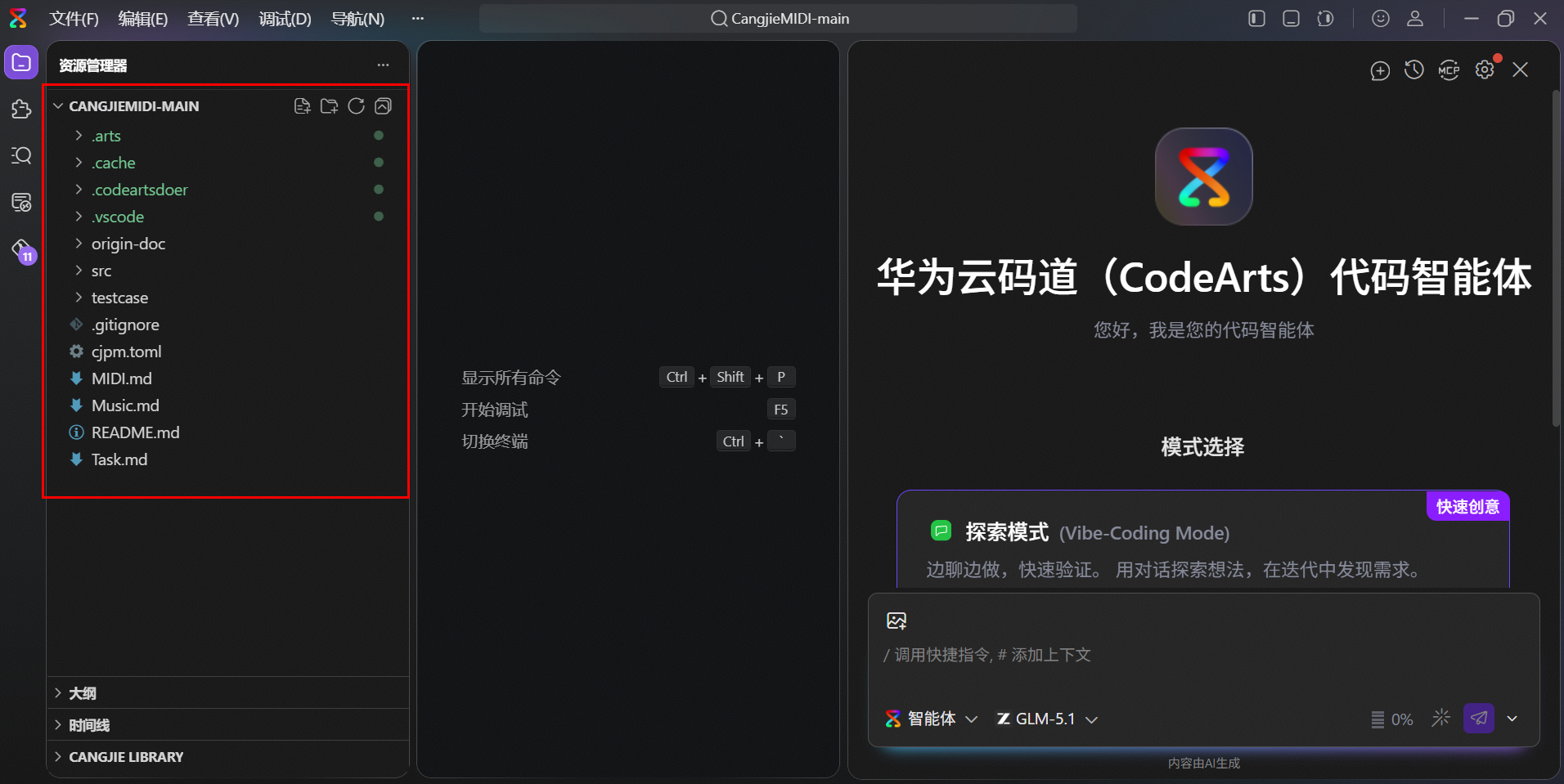
Task: Open explorer panel more actions menu
Action: coord(383,65)
